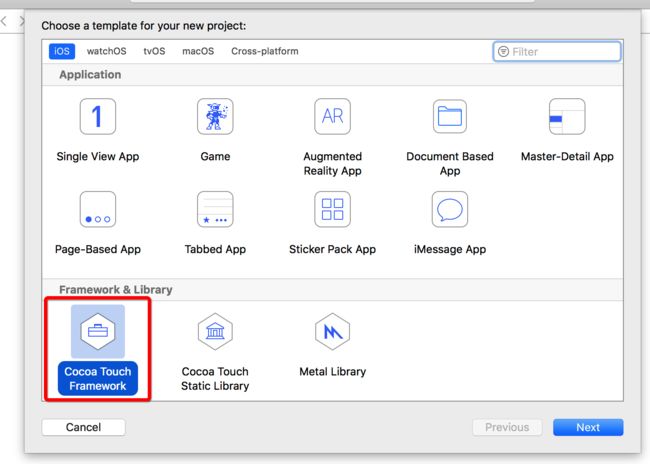Click the Page-Based App label
Image resolution: width=650 pixels, height=464 pixels.
coord(98,249)
